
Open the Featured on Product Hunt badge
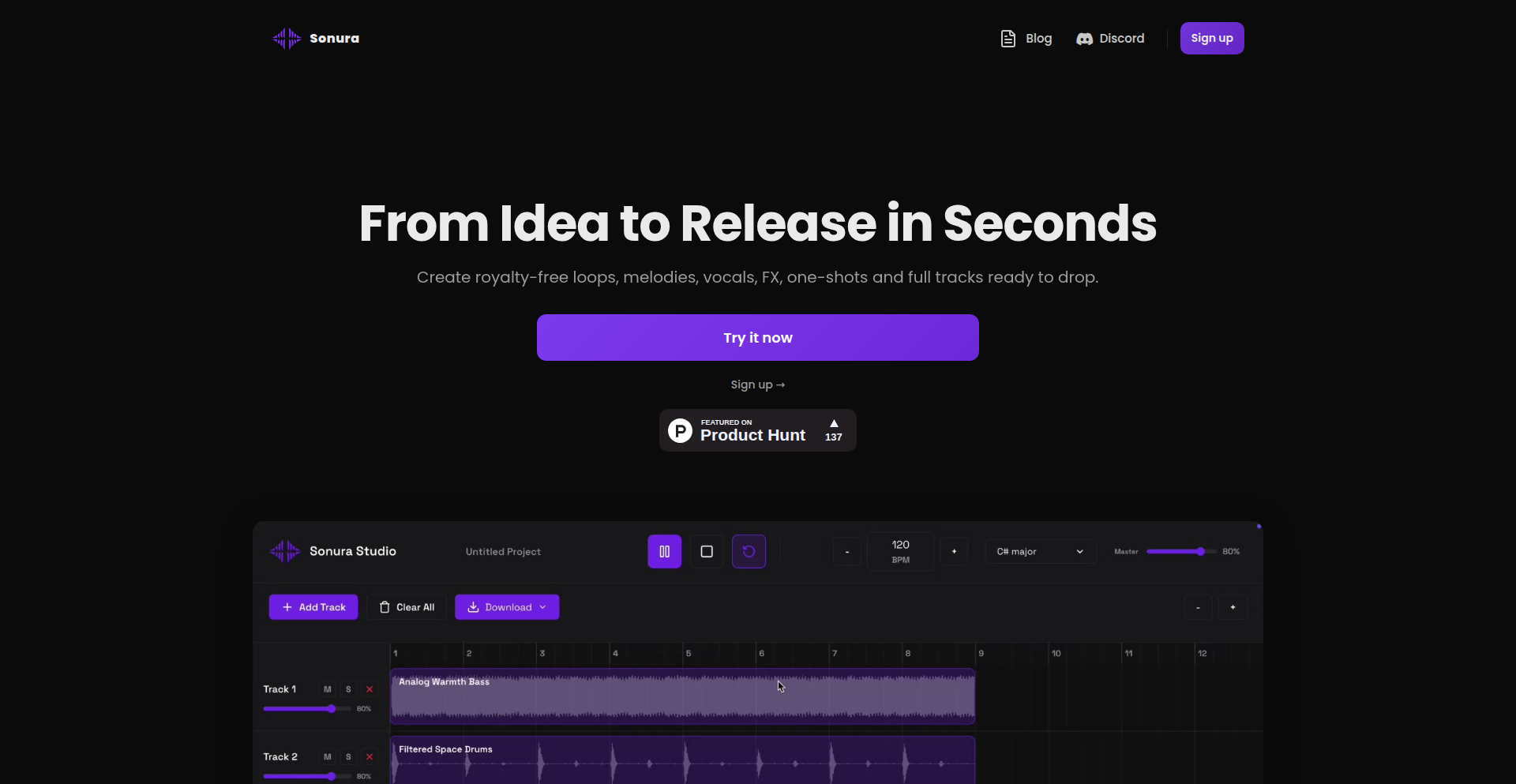[758, 430]
